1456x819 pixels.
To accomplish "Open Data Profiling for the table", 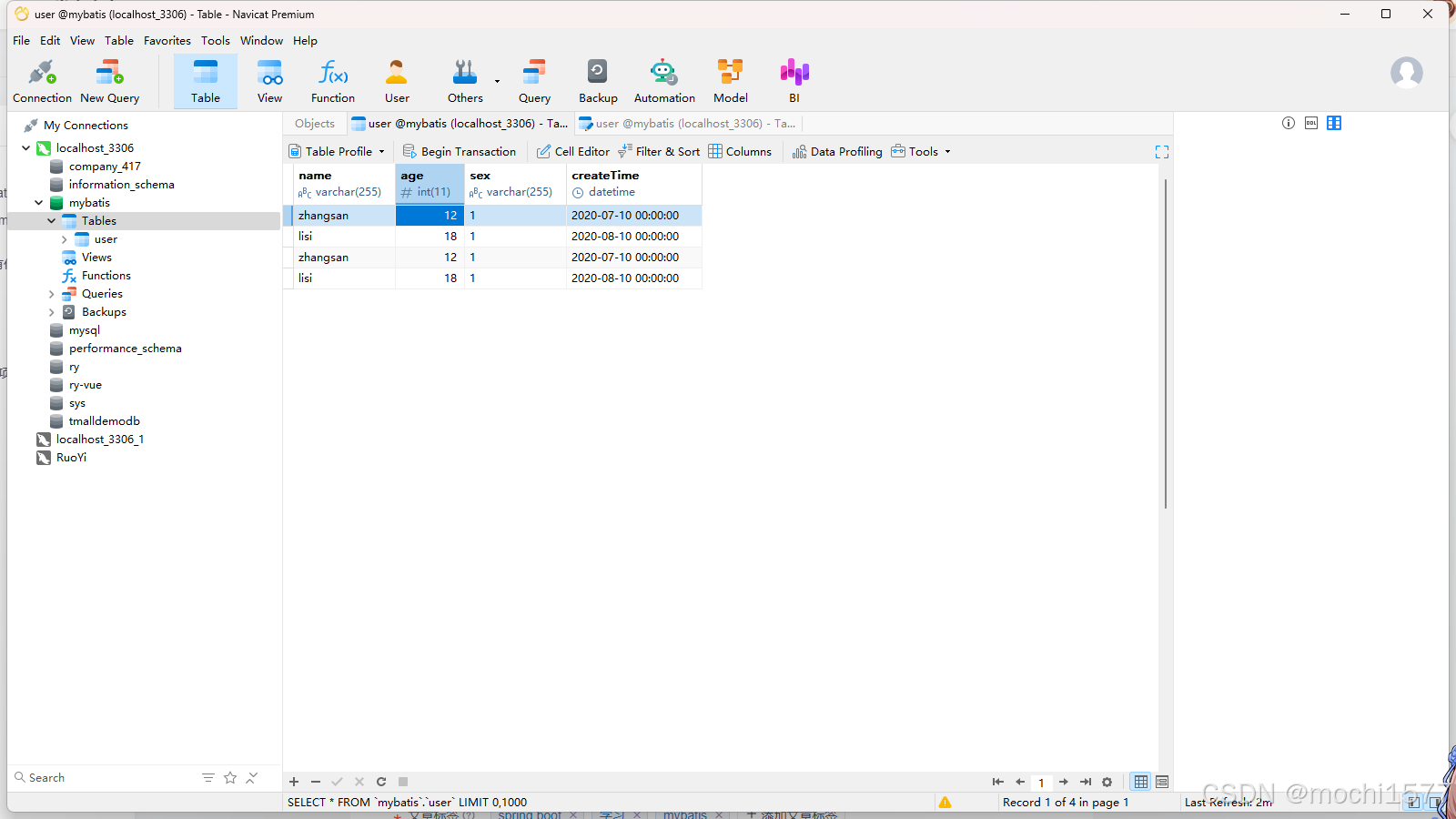I will [x=836, y=151].
